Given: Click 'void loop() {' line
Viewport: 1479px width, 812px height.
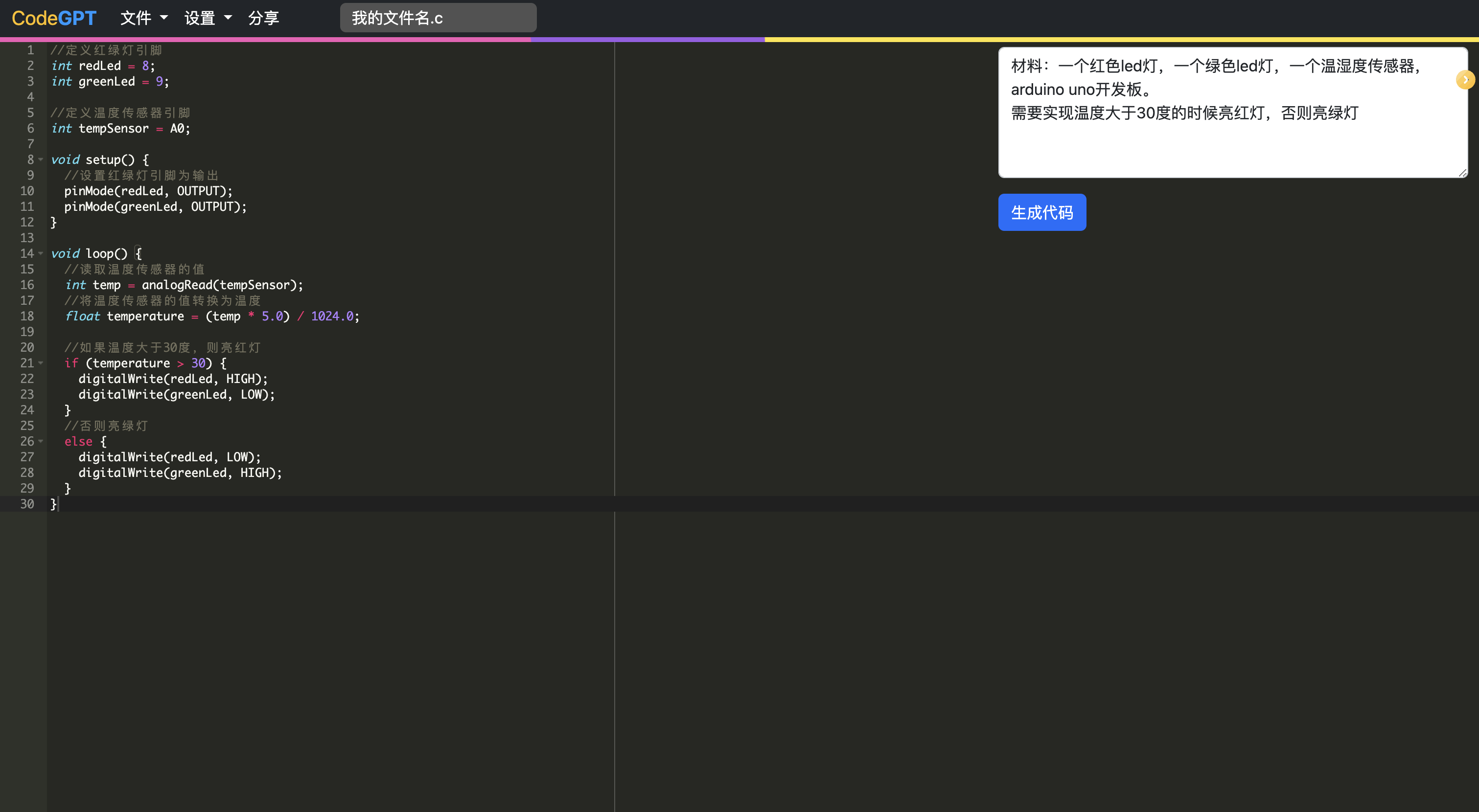Looking at the screenshot, I should [96, 254].
